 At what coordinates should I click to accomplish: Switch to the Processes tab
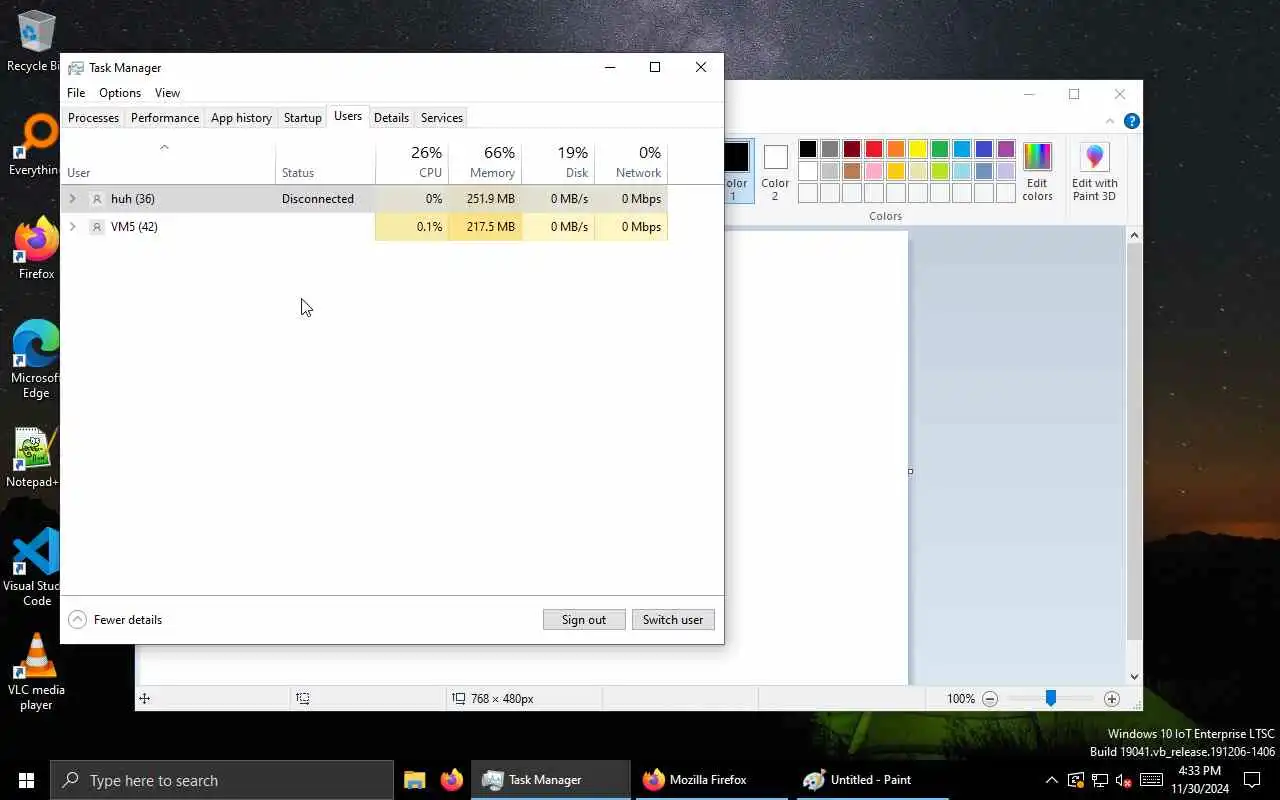pyautogui.click(x=93, y=118)
